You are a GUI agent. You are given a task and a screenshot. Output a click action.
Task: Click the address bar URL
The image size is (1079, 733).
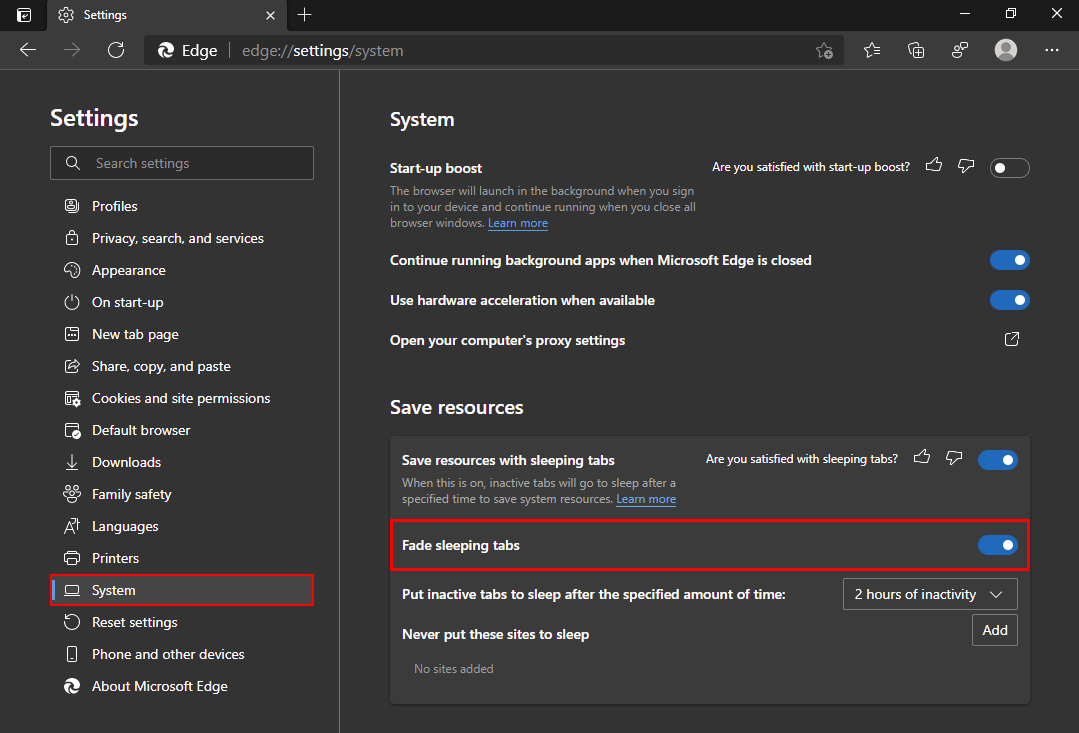[322, 51]
